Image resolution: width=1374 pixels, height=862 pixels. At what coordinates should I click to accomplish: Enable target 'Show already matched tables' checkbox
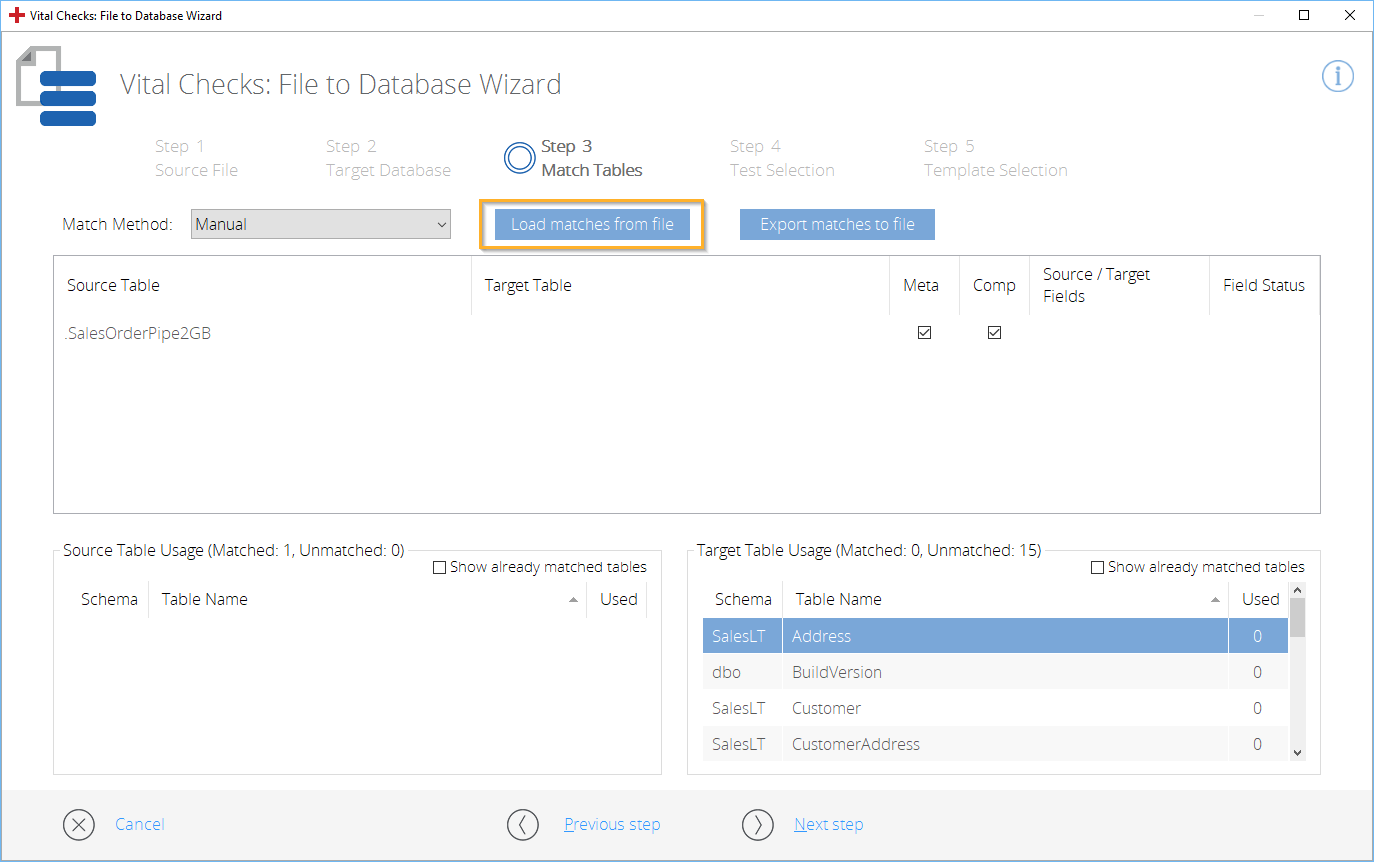[x=1097, y=567]
